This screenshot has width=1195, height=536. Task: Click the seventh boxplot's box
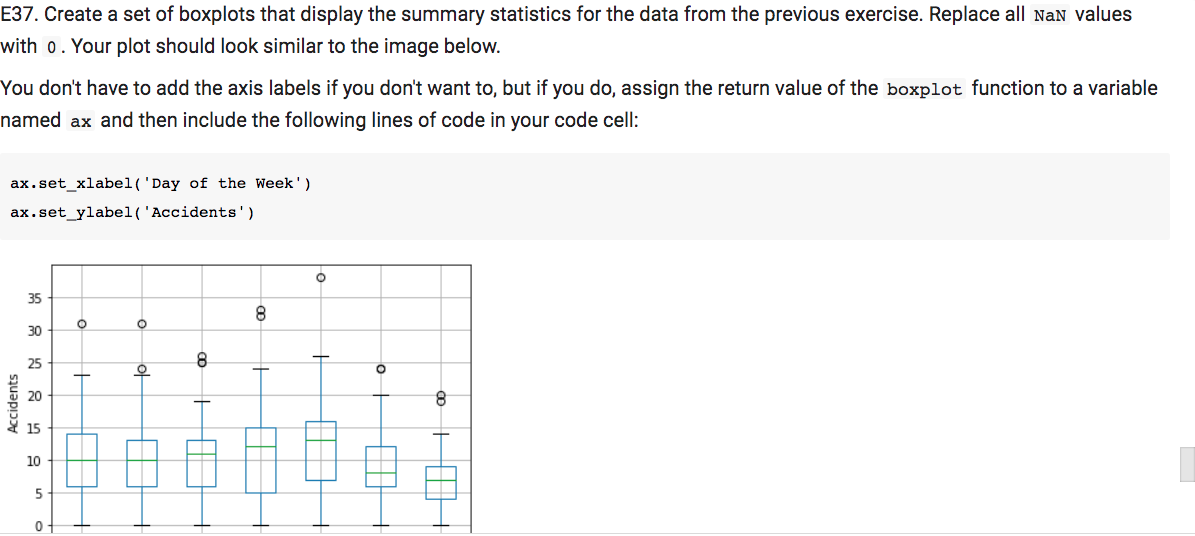[441, 483]
